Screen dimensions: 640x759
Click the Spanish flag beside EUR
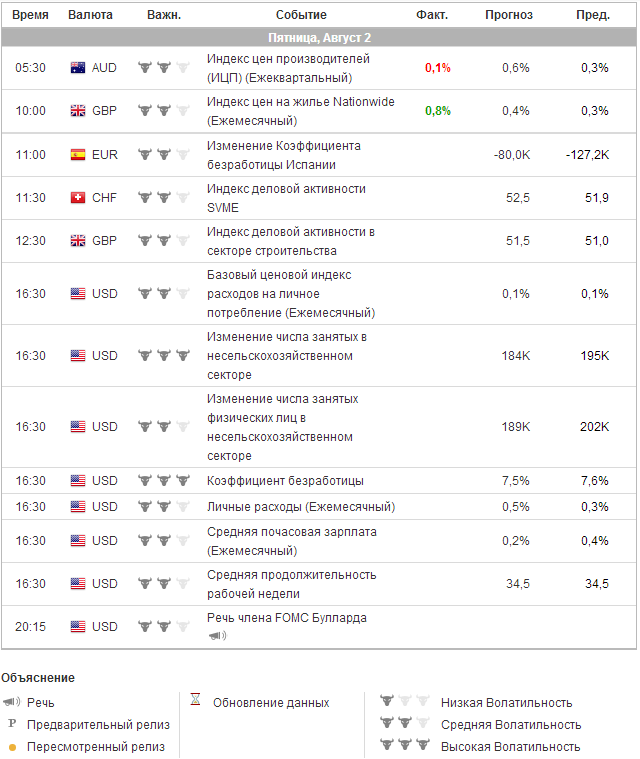(78, 155)
